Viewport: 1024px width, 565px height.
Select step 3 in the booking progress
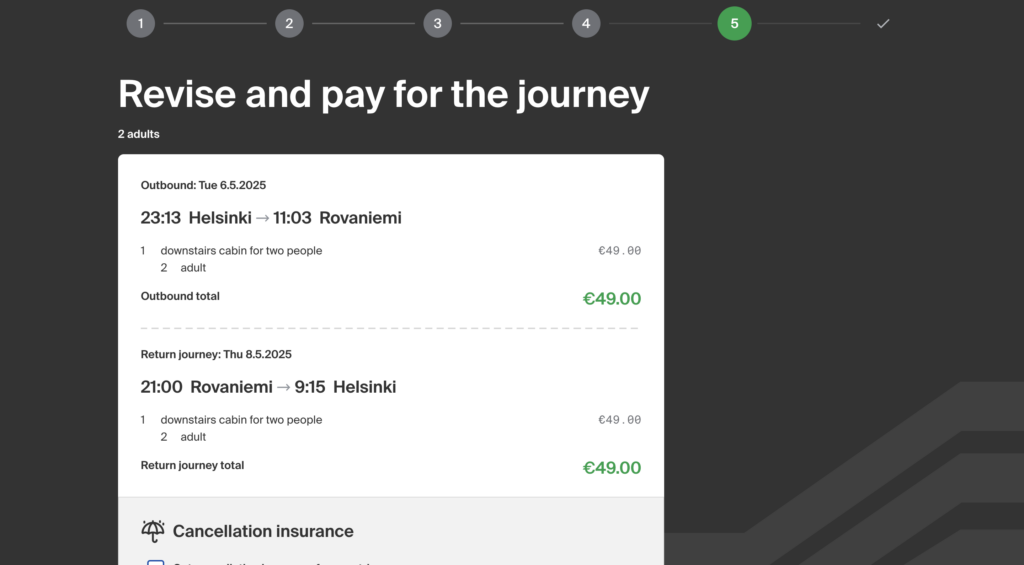point(438,24)
